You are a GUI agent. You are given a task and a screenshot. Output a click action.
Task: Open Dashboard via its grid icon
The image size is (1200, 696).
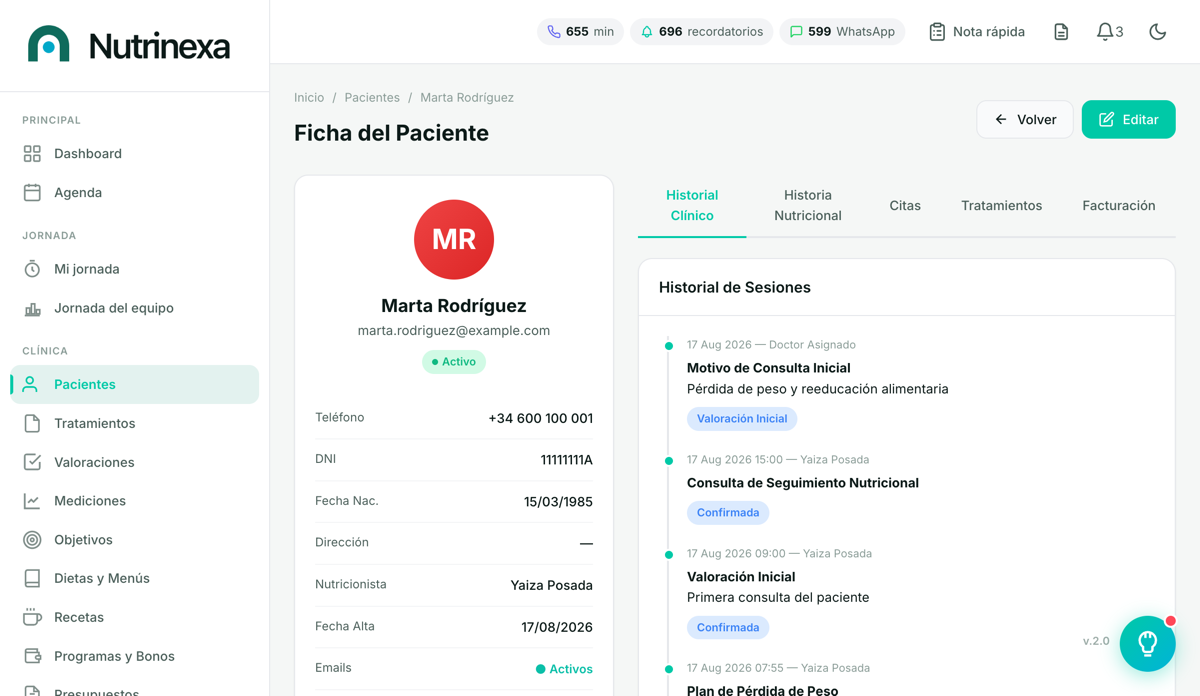point(32,154)
